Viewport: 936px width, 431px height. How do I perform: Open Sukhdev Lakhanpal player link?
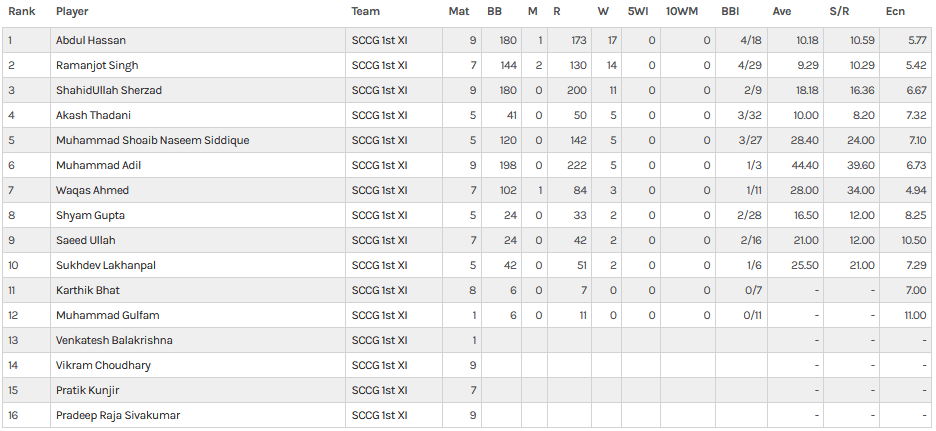[106, 266]
